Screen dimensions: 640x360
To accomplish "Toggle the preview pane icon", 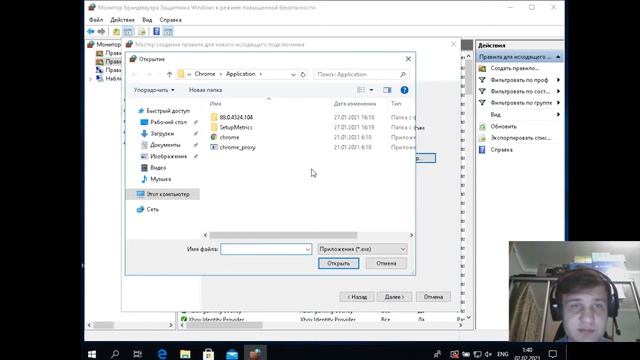I will pos(387,90).
